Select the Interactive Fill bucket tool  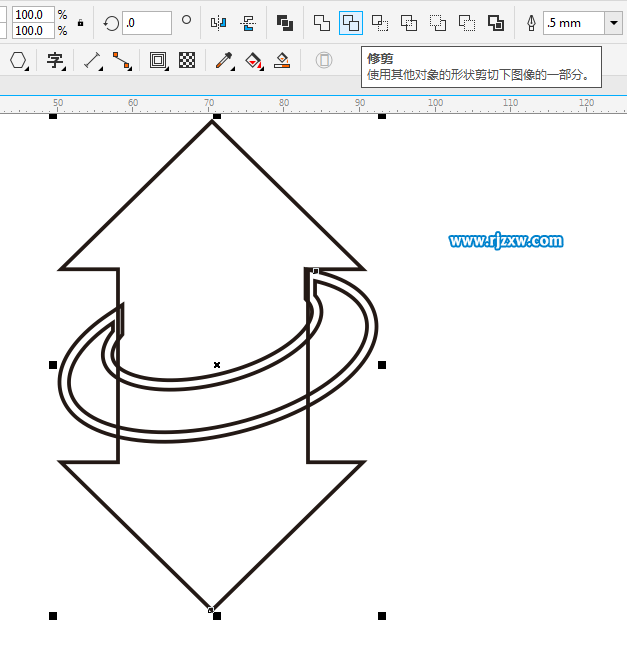tap(253, 60)
